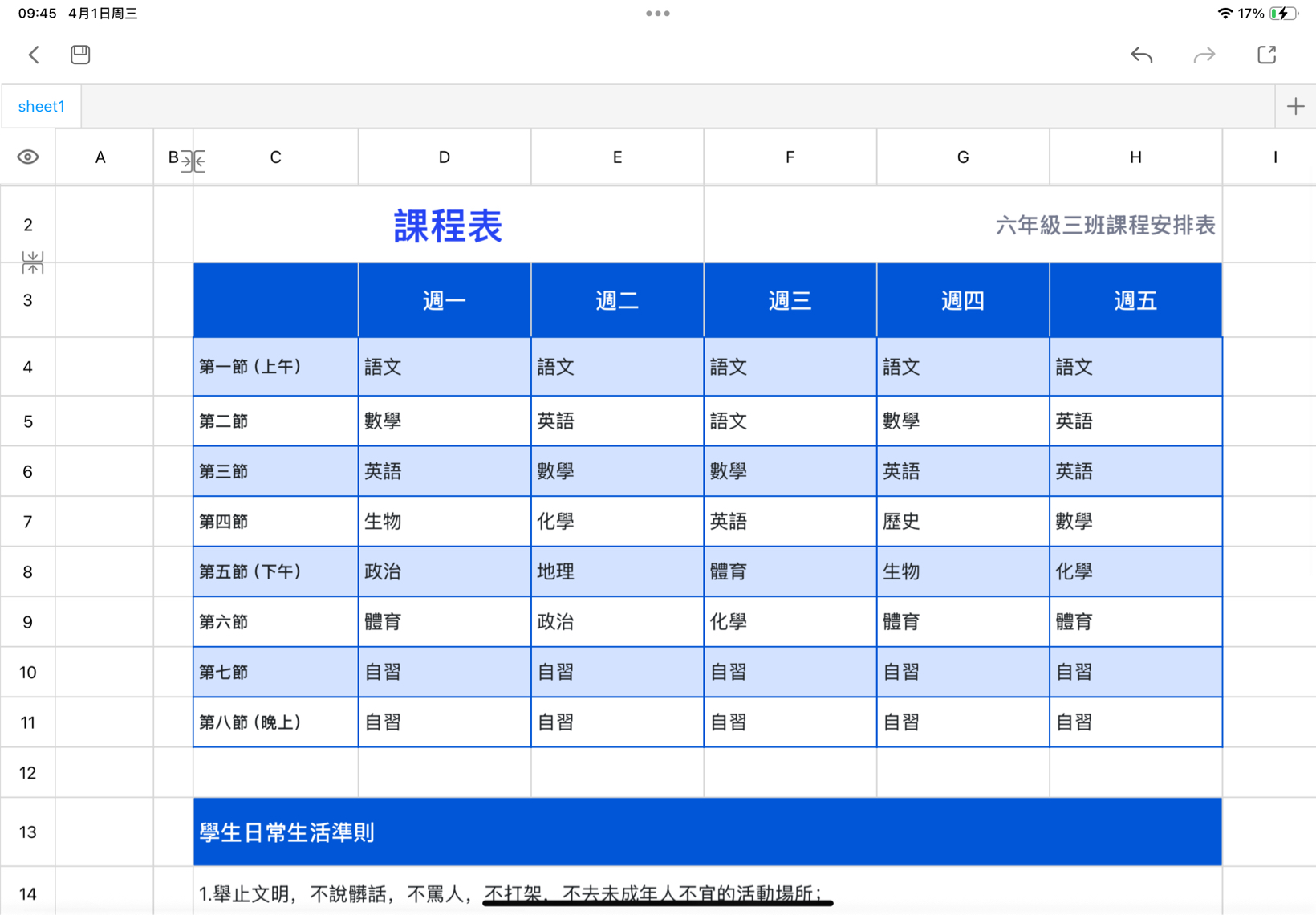Viewport: 1316px width, 915px height.
Task: Select 政治 in the 週二 第六節 row
Action: [617, 622]
